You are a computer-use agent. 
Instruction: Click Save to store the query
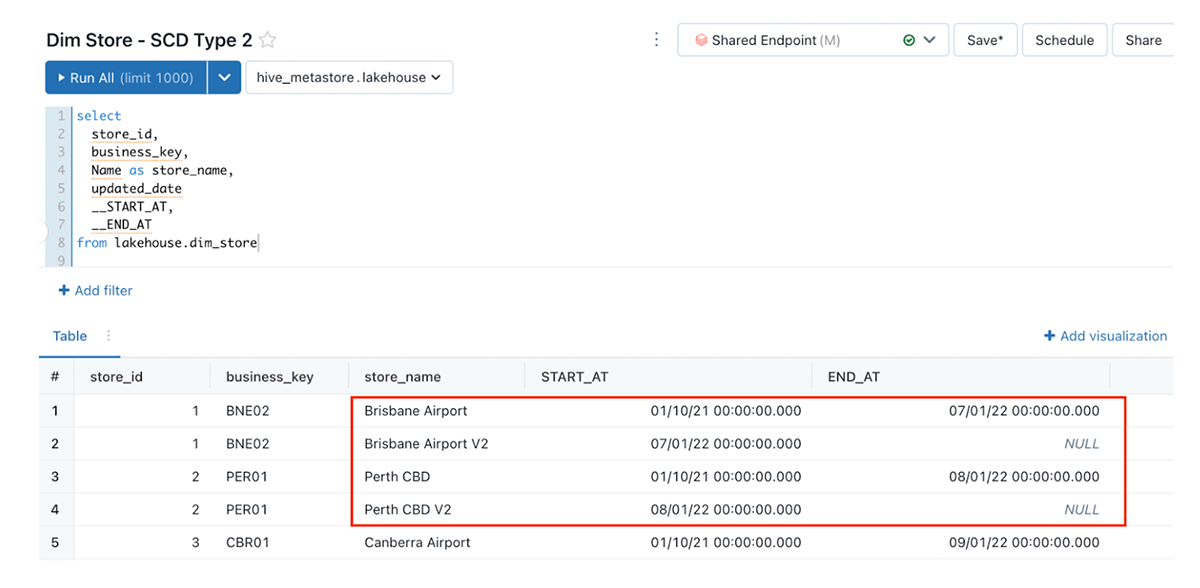[985, 41]
